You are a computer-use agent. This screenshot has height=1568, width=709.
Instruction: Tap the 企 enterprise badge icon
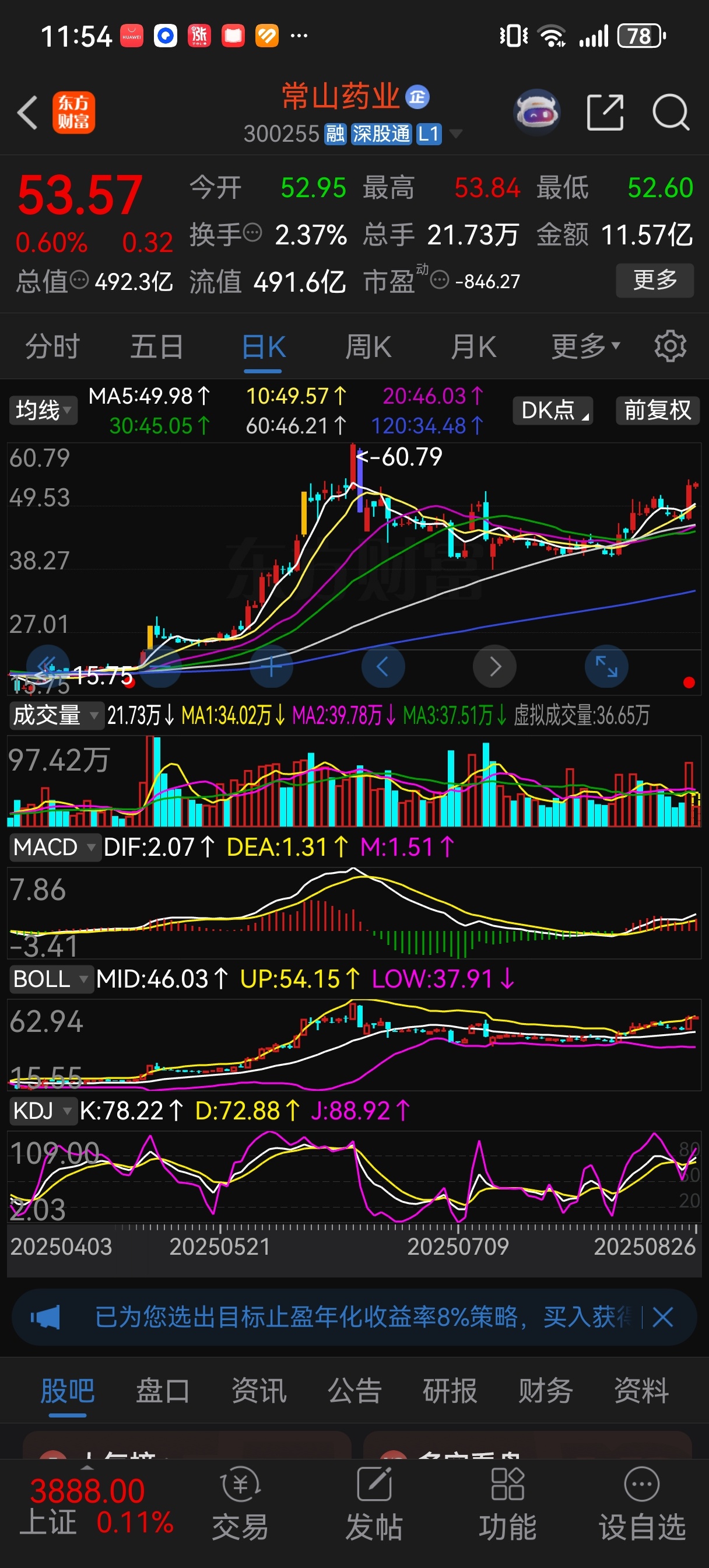[417, 97]
